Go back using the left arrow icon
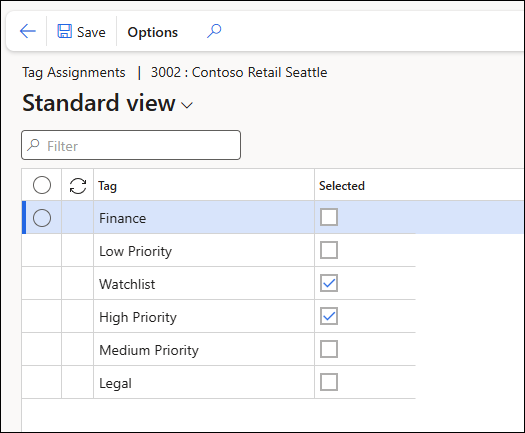 pyautogui.click(x=27, y=31)
